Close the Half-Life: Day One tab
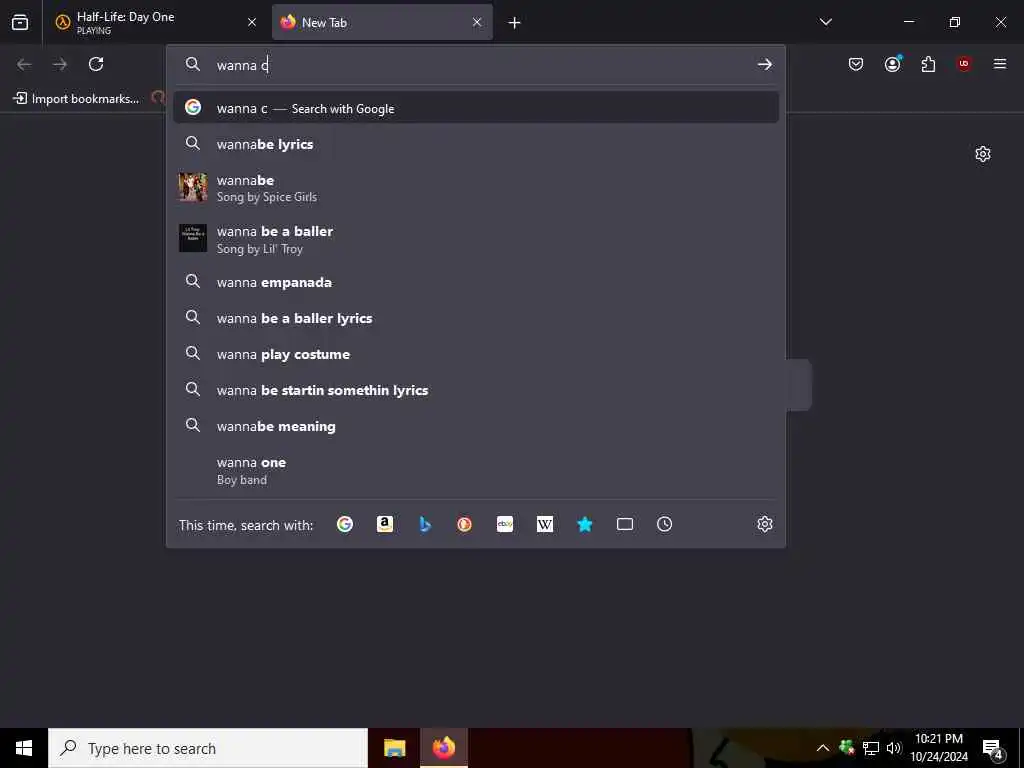Image resolution: width=1024 pixels, height=768 pixels. pyautogui.click(x=252, y=22)
